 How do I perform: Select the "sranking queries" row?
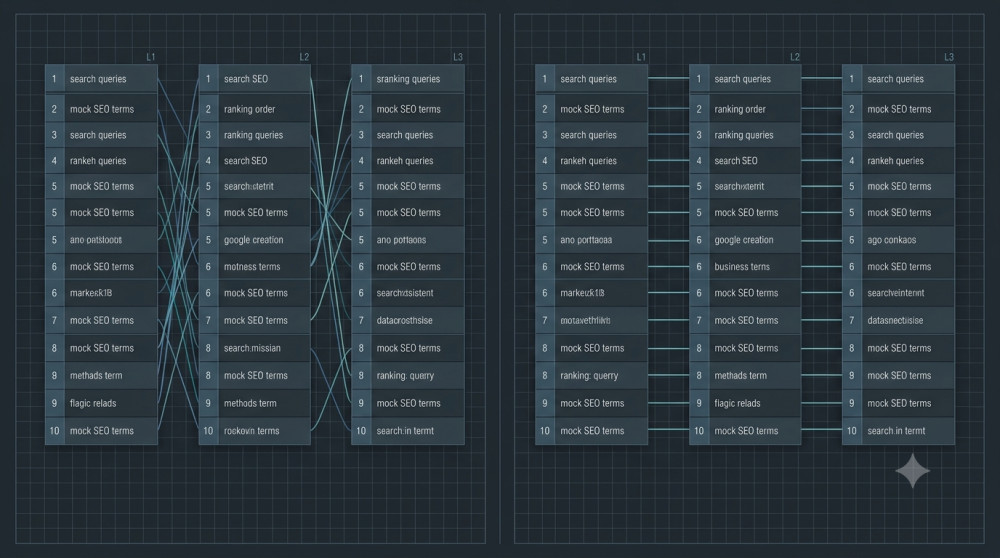[408, 79]
